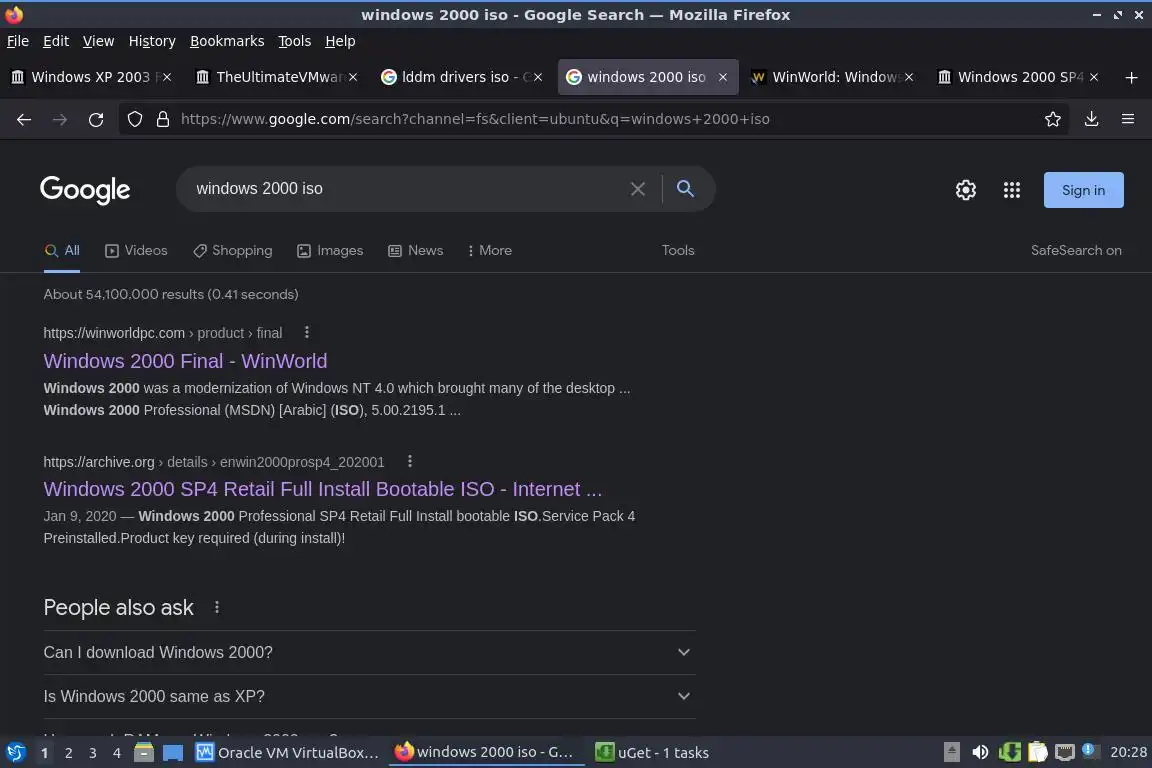This screenshot has width=1152, height=768.
Task: Switch to workspace 2 in the taskbar
Action: [x=68, y=753]
